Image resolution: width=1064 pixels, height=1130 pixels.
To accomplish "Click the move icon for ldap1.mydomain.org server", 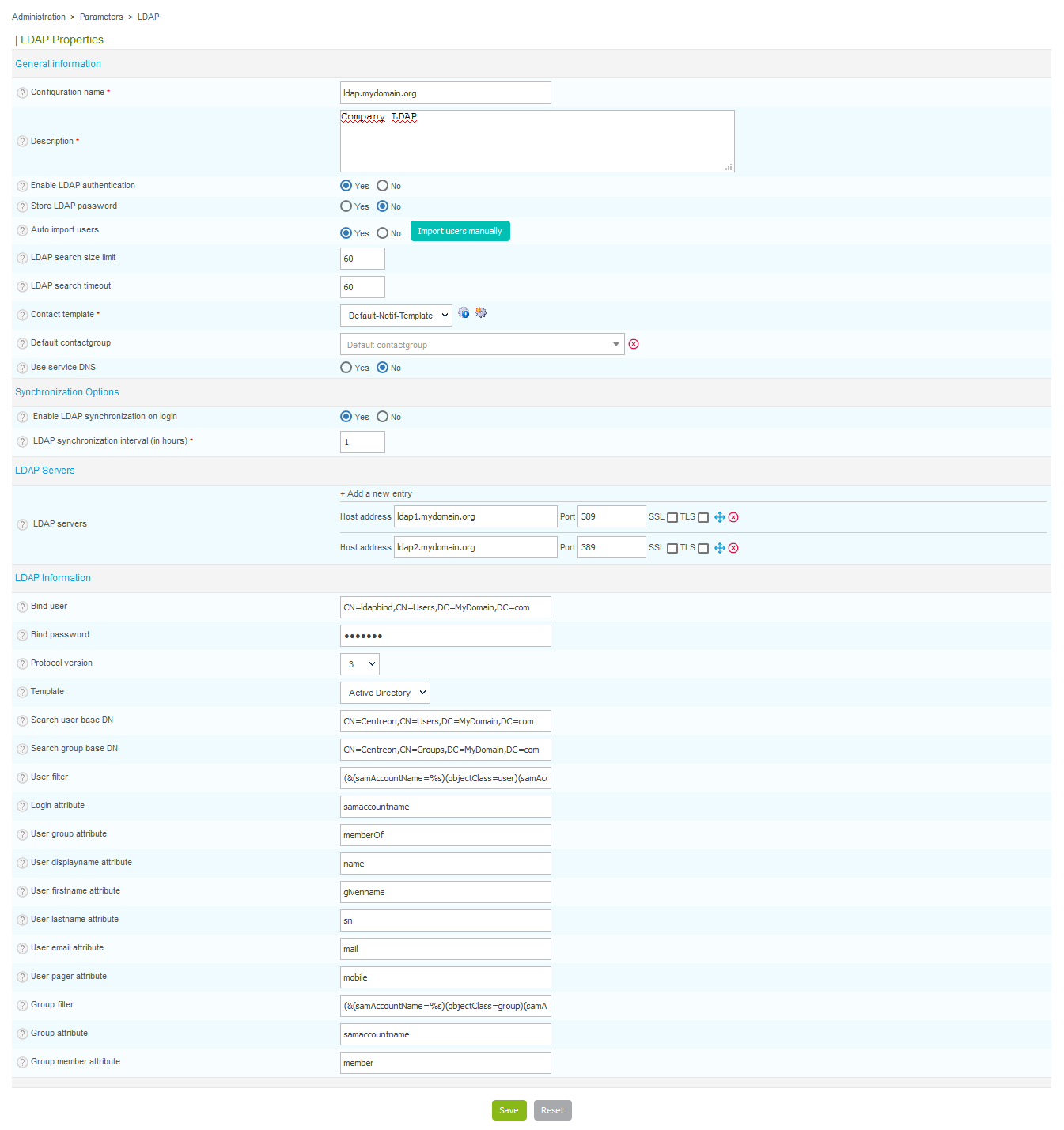I will pyautogui.click(x=720, y=517).
